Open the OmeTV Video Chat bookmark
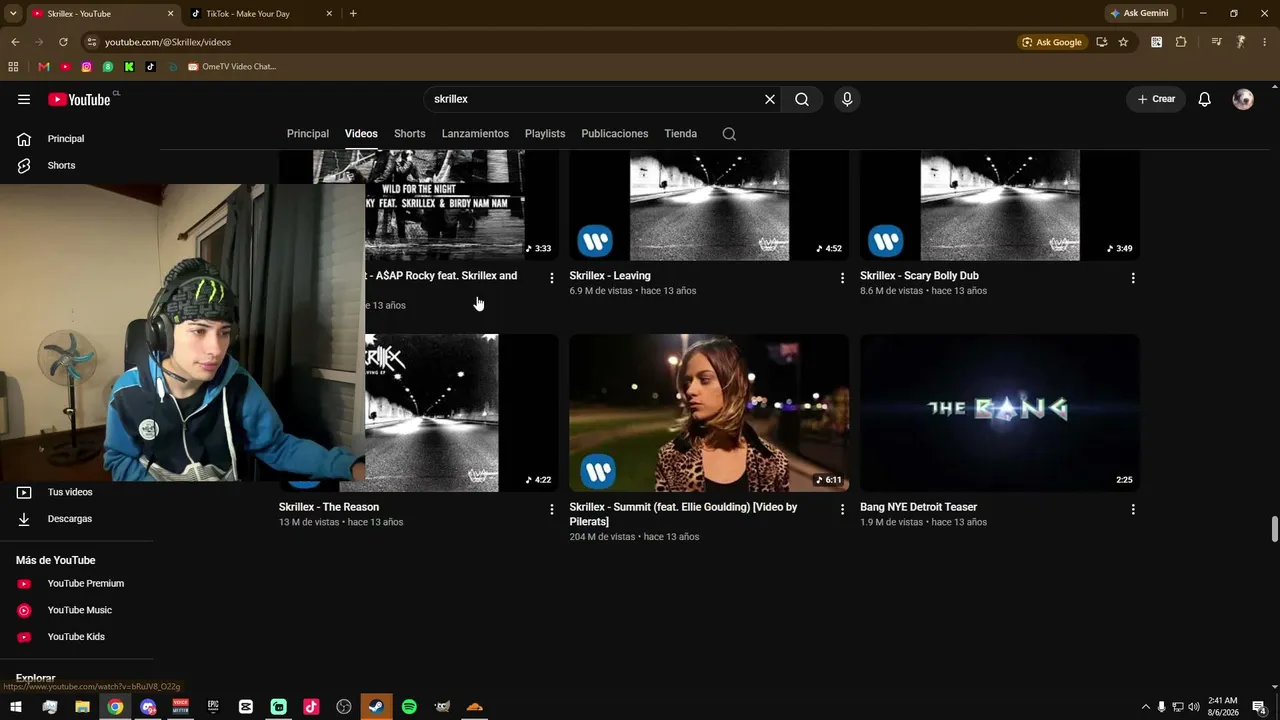1280x720 pixels. pos(232,67)
